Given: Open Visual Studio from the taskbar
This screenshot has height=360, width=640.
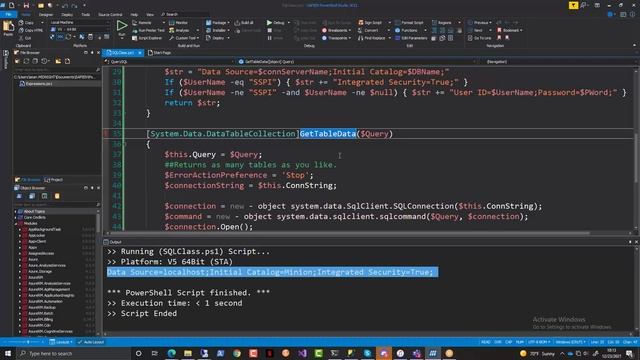Looking at the screenshot, I should click(302, 353).
